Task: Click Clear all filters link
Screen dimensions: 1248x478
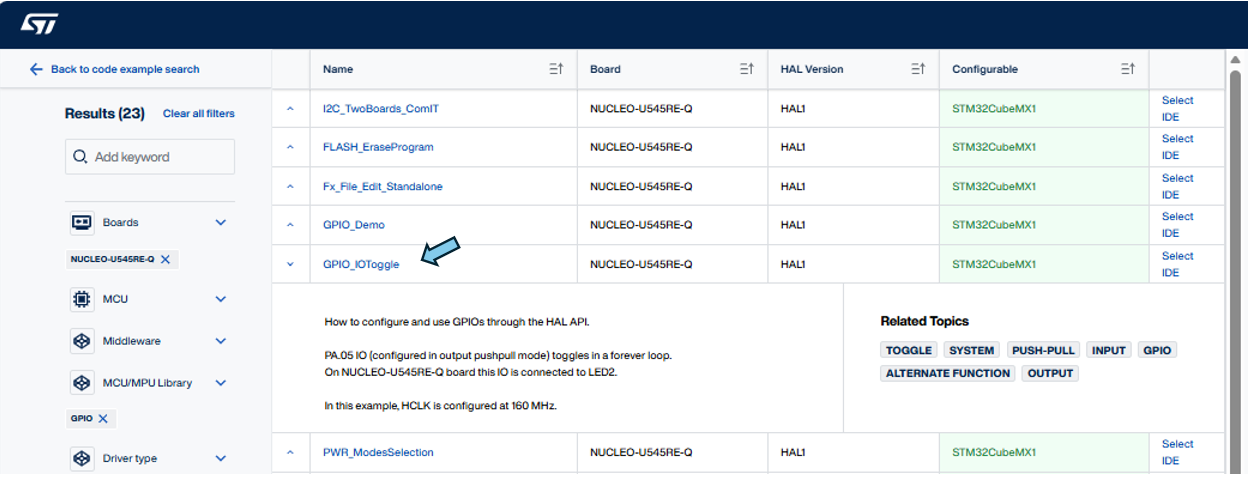Action: (198, 114)
